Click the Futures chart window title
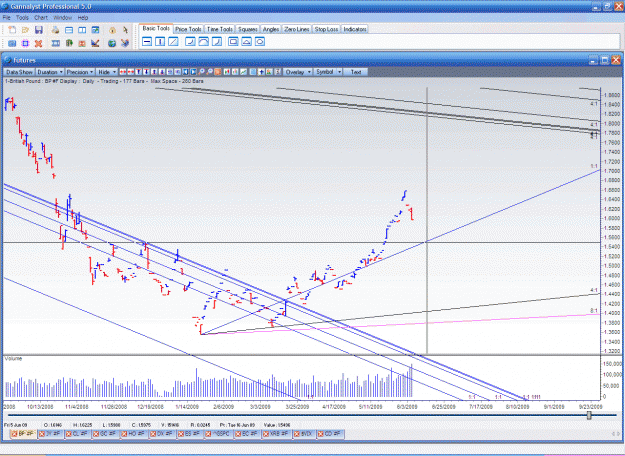Screen dimensions: 625x456 pyautogui.click(x=25, y=60)
